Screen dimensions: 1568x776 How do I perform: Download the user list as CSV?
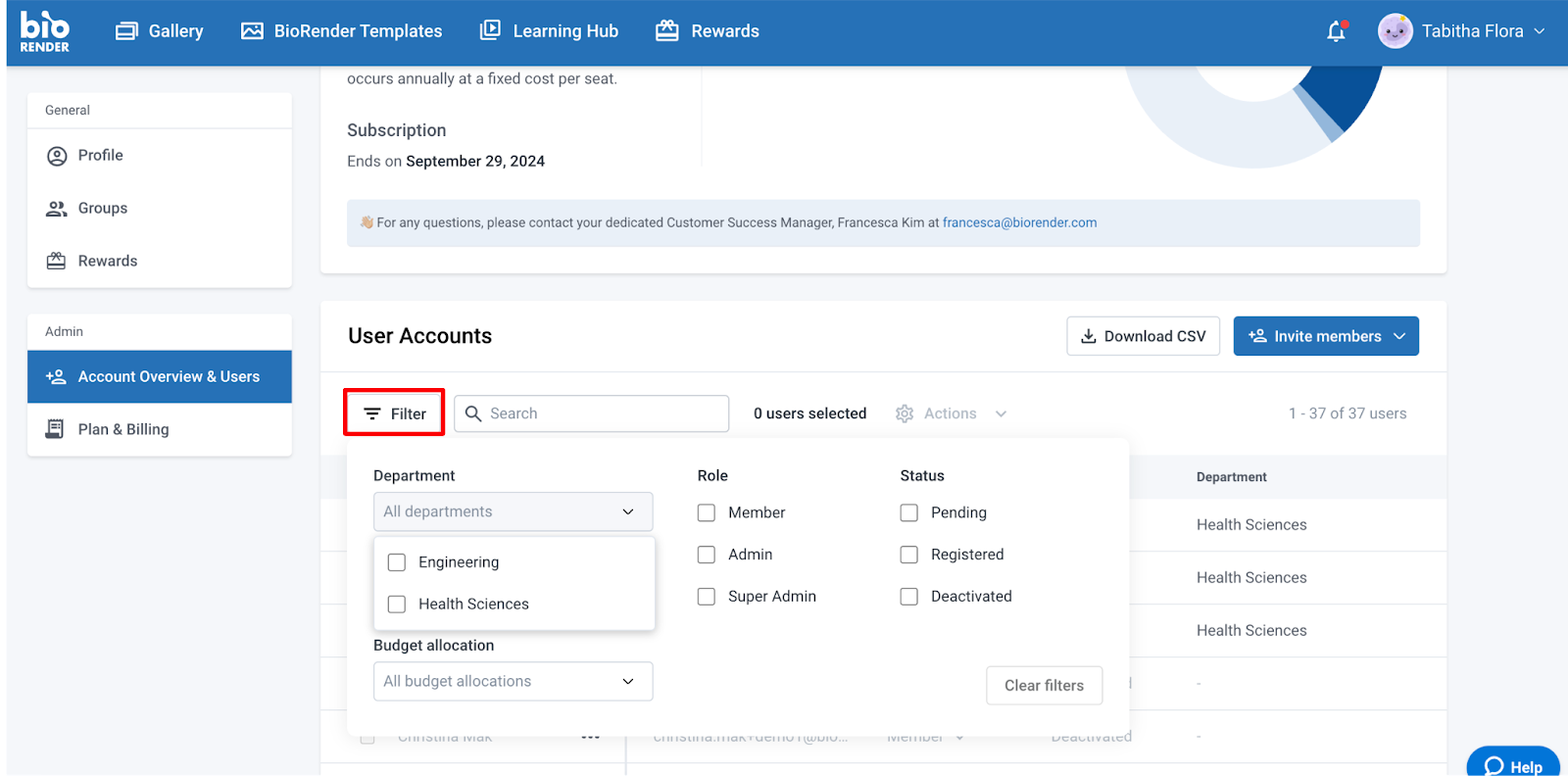(1143, 336)
